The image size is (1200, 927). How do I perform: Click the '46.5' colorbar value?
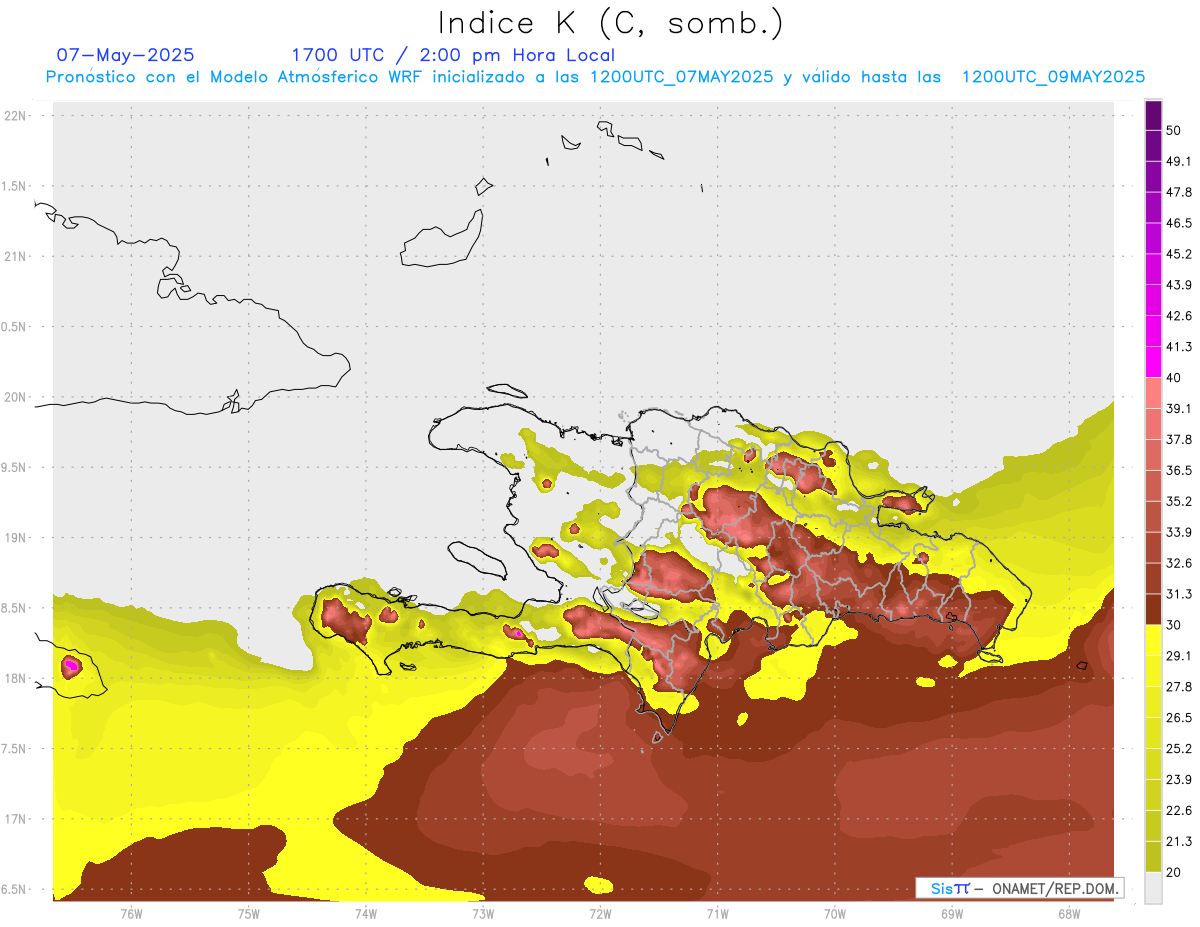point(1179,223)
